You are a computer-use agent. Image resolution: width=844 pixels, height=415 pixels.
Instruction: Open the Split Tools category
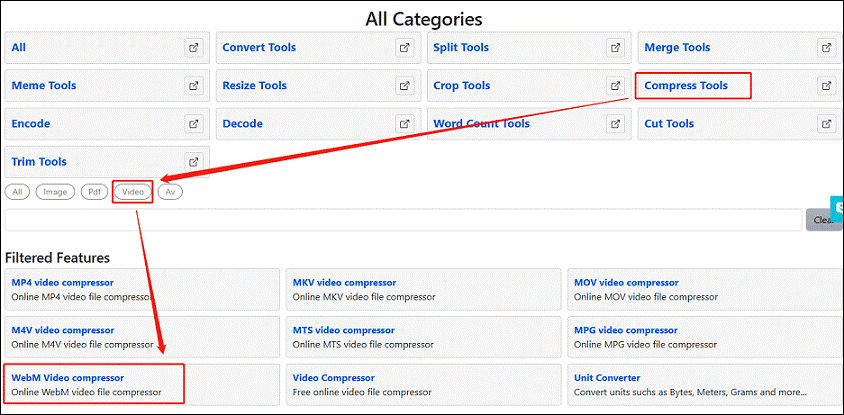(x=461, y=47)
